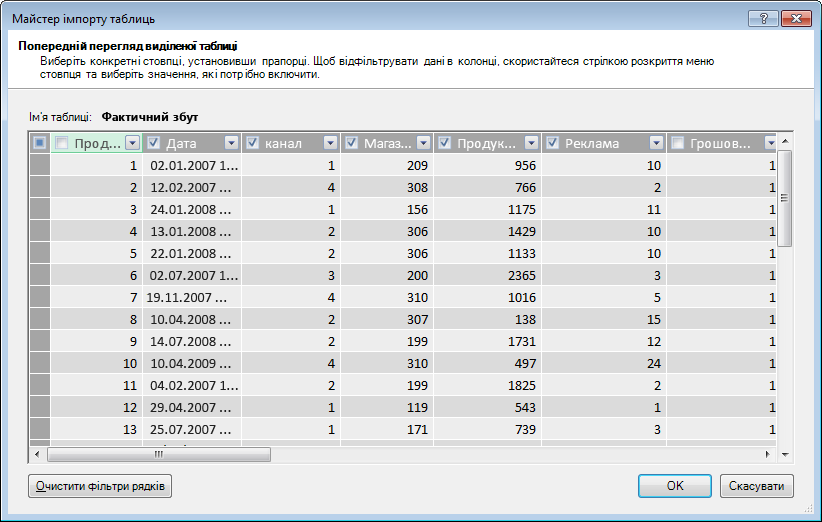This screenshot has width=822, height=522.
Task: Click product cell 2365
Action: 488,275
